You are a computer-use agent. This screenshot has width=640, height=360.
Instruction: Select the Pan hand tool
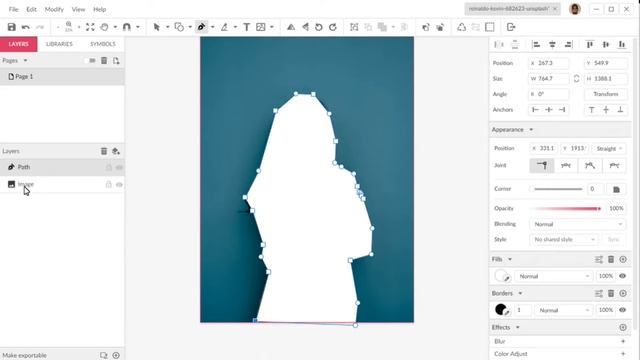point(104,27)
